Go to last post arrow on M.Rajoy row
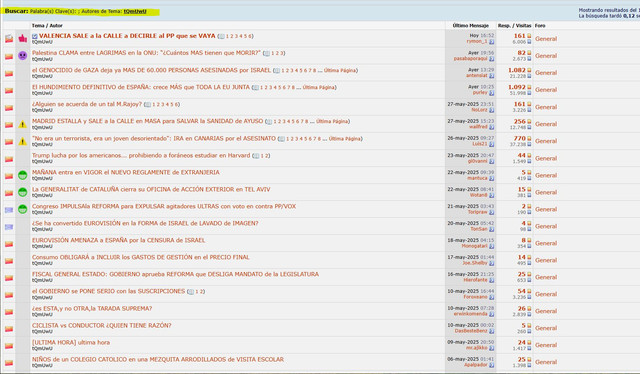Image resolution: width=640 pixels, height=374 pixels. click(491, 110)
